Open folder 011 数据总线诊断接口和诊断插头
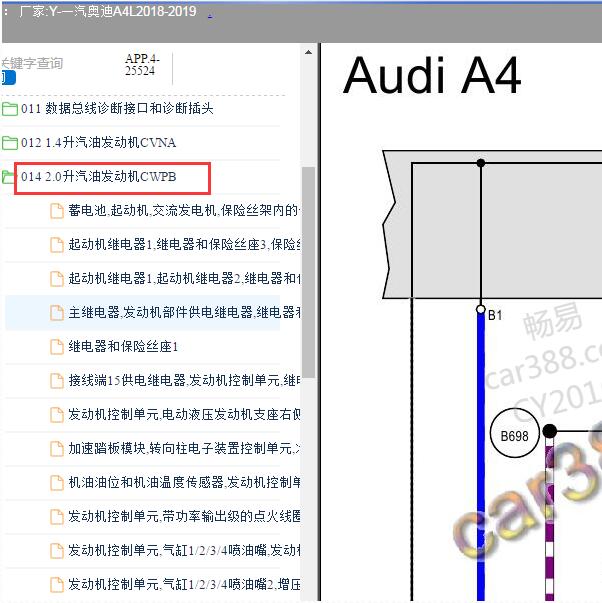The height and width of the screenshot is (603, 602). tap(117, 108)
